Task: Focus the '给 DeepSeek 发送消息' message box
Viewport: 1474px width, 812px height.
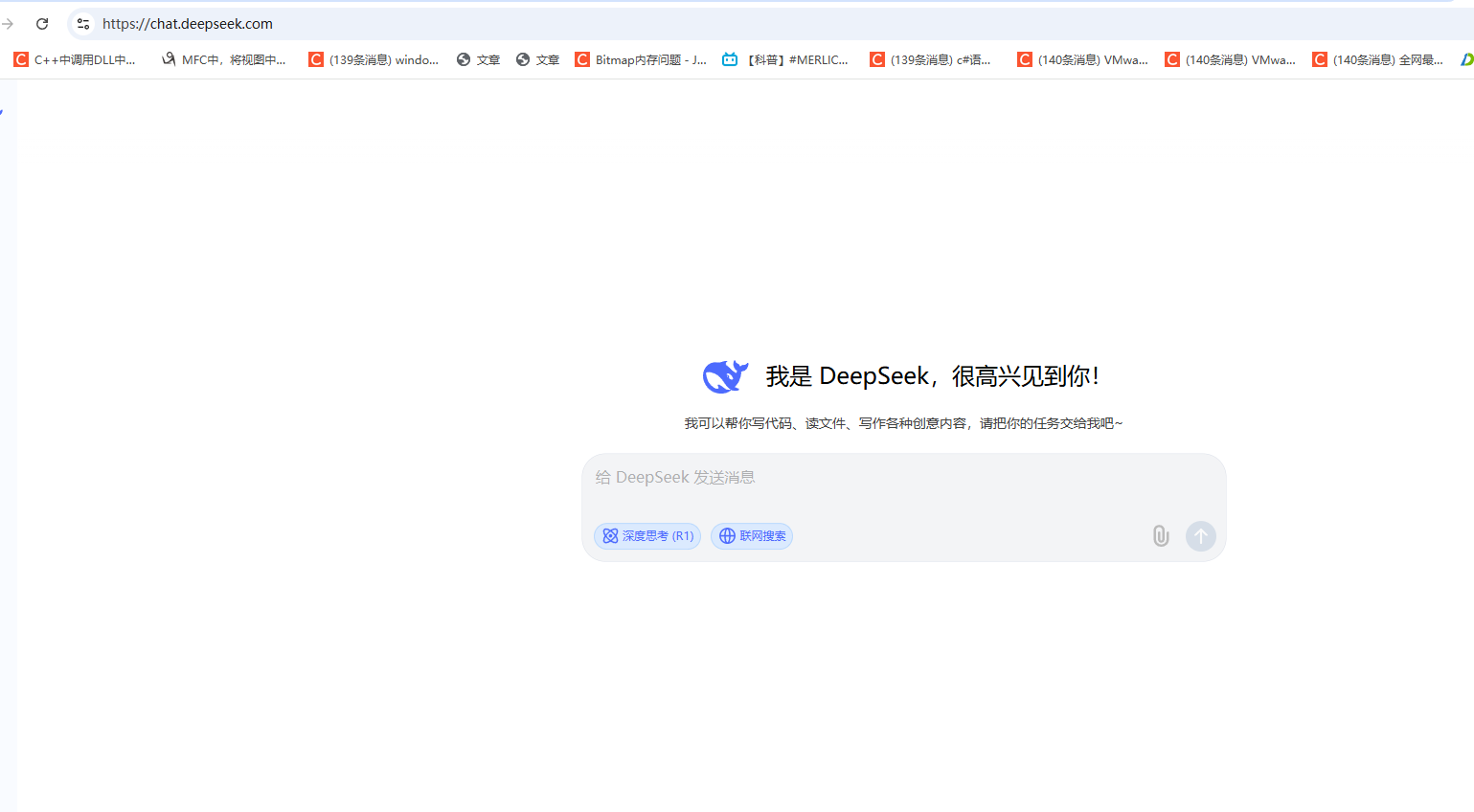Action: [903, 478]
